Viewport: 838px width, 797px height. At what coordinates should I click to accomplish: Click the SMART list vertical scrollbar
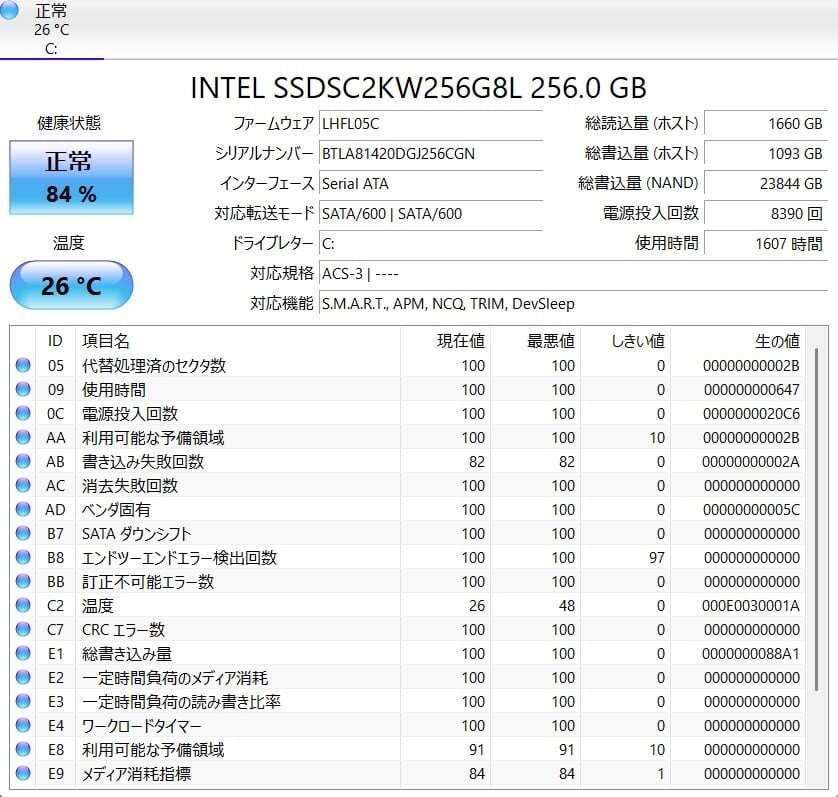[816, 520]
